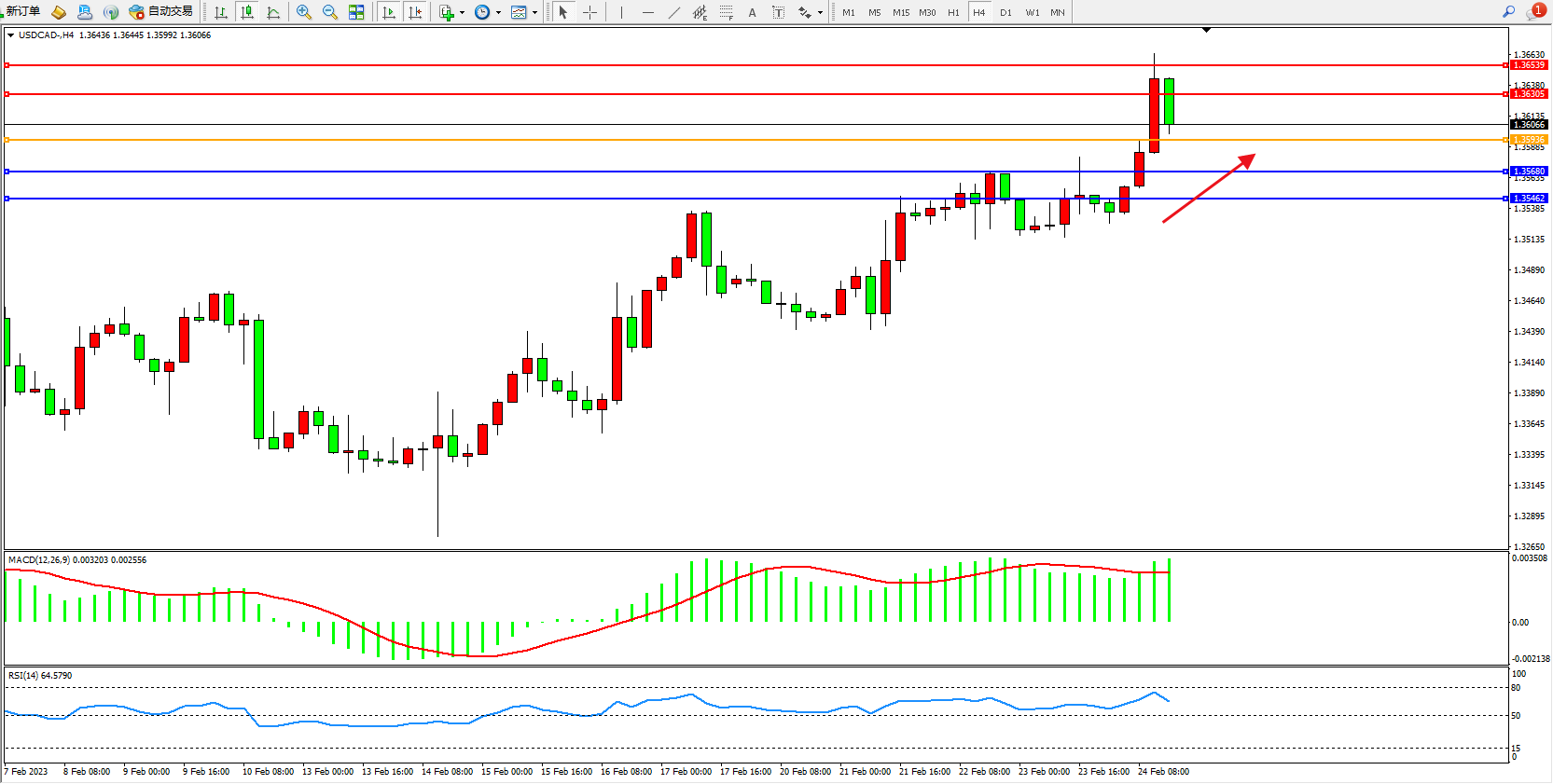Open the periods clock dropdown arrow
Image resolution: width=1553 pixels, height=784 pixels.
click(498, 13)
